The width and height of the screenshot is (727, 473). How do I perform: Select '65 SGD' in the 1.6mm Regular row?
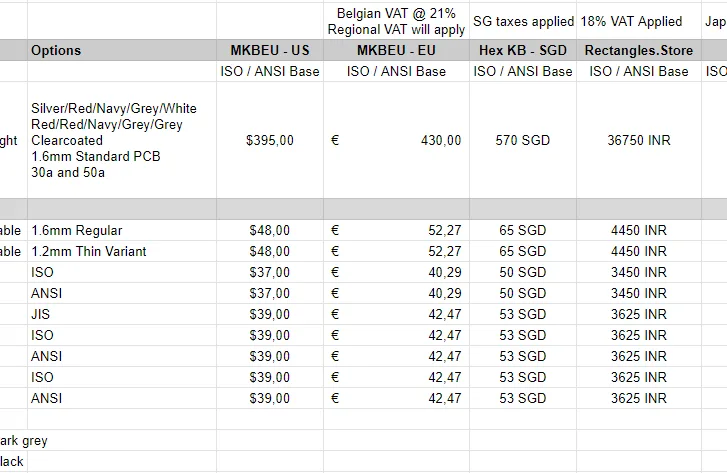tap(523, 230)
